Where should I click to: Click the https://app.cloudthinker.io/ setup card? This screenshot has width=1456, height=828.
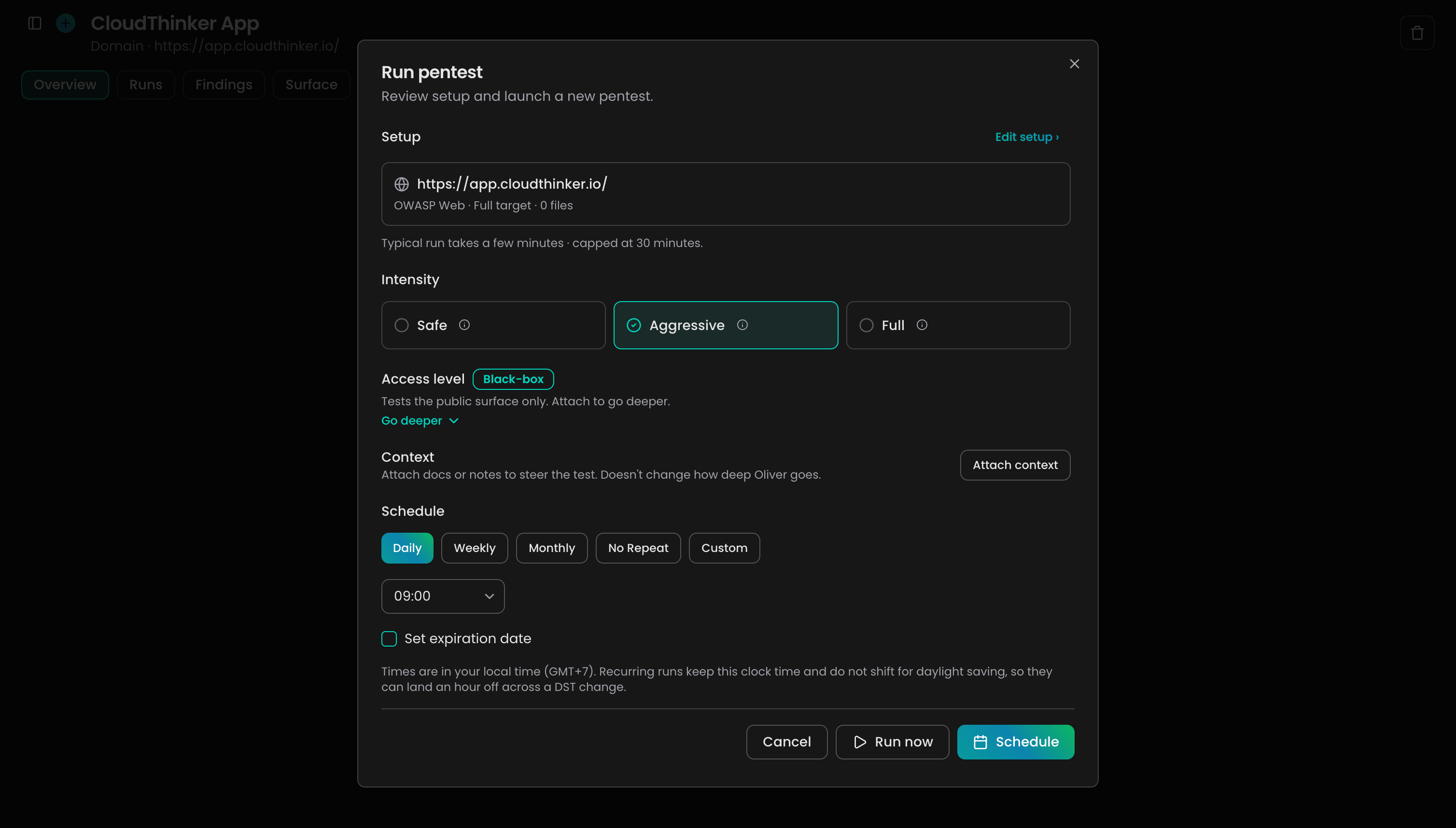726,194
